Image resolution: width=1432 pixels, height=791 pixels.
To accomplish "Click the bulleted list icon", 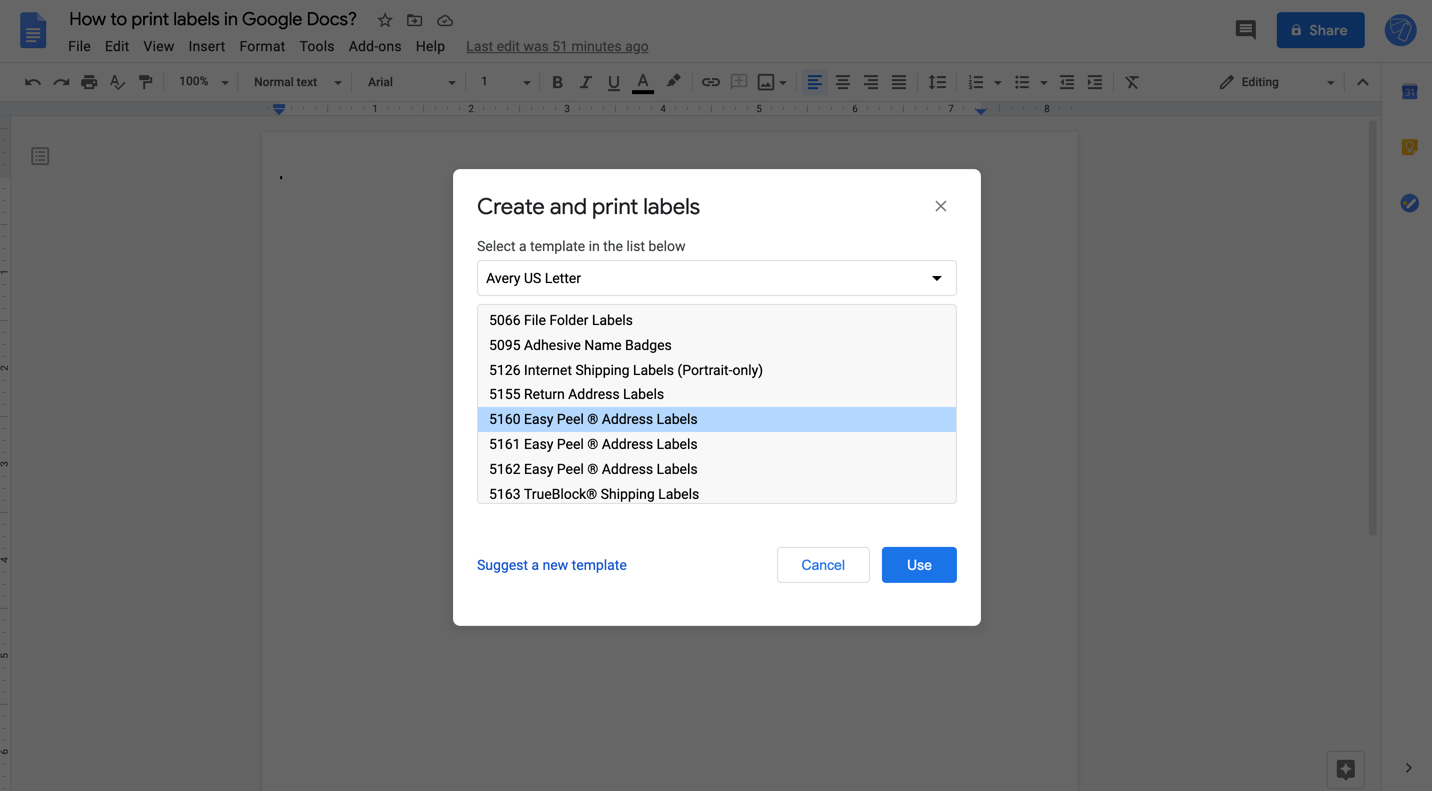I will (1021, 82).
